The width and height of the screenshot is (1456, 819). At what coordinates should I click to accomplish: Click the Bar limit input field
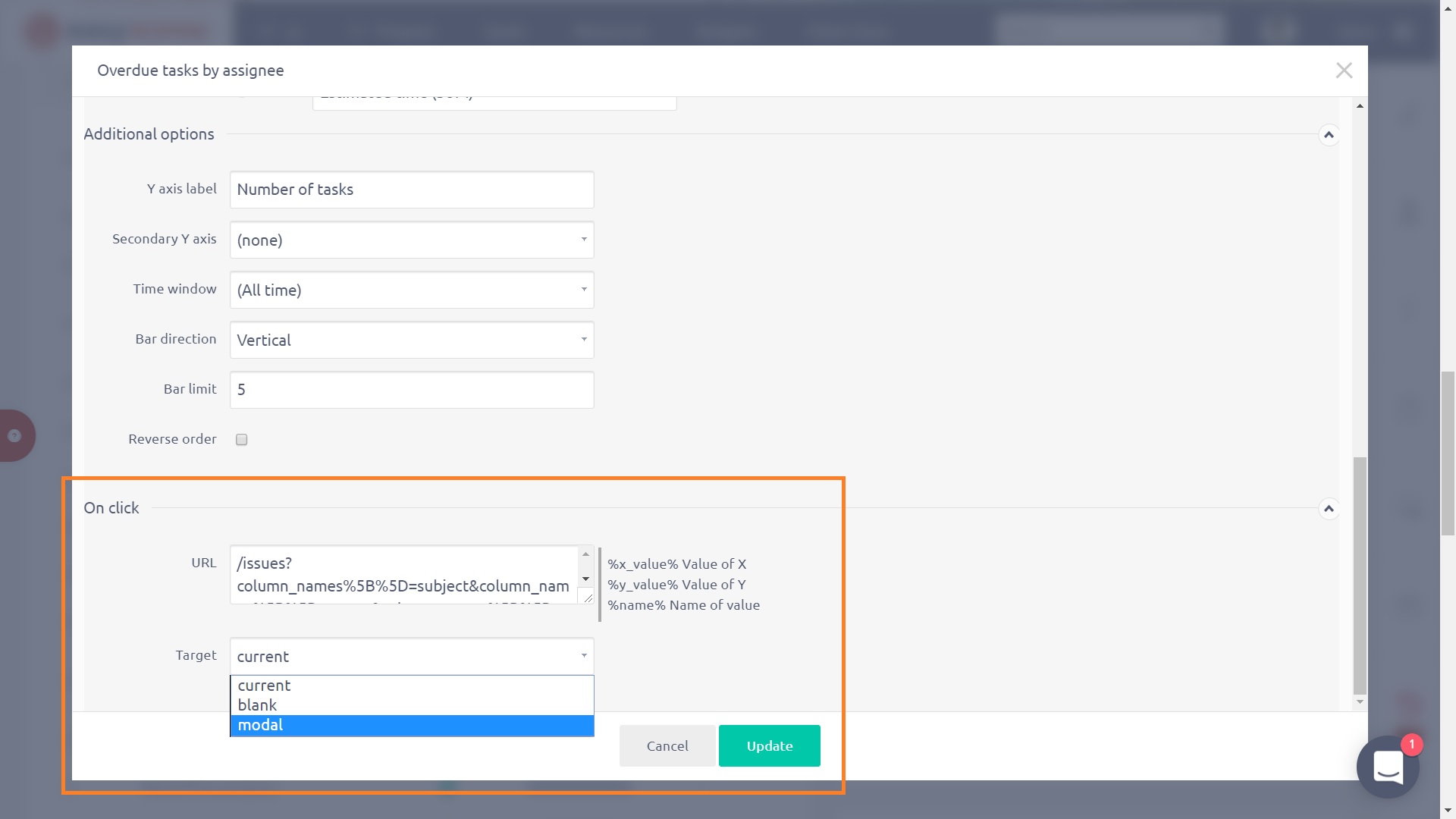tap(412, 390)
